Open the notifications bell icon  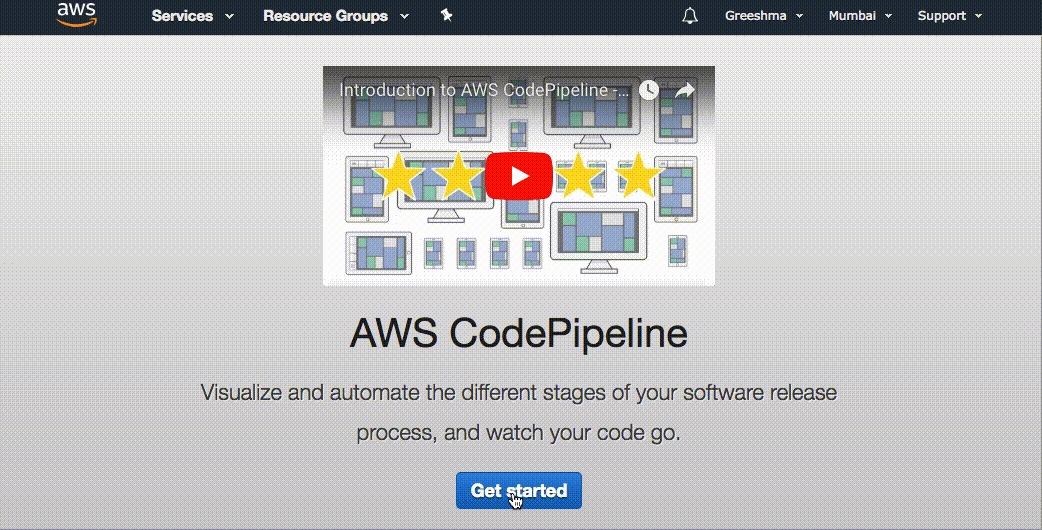(x=690, y=16)
